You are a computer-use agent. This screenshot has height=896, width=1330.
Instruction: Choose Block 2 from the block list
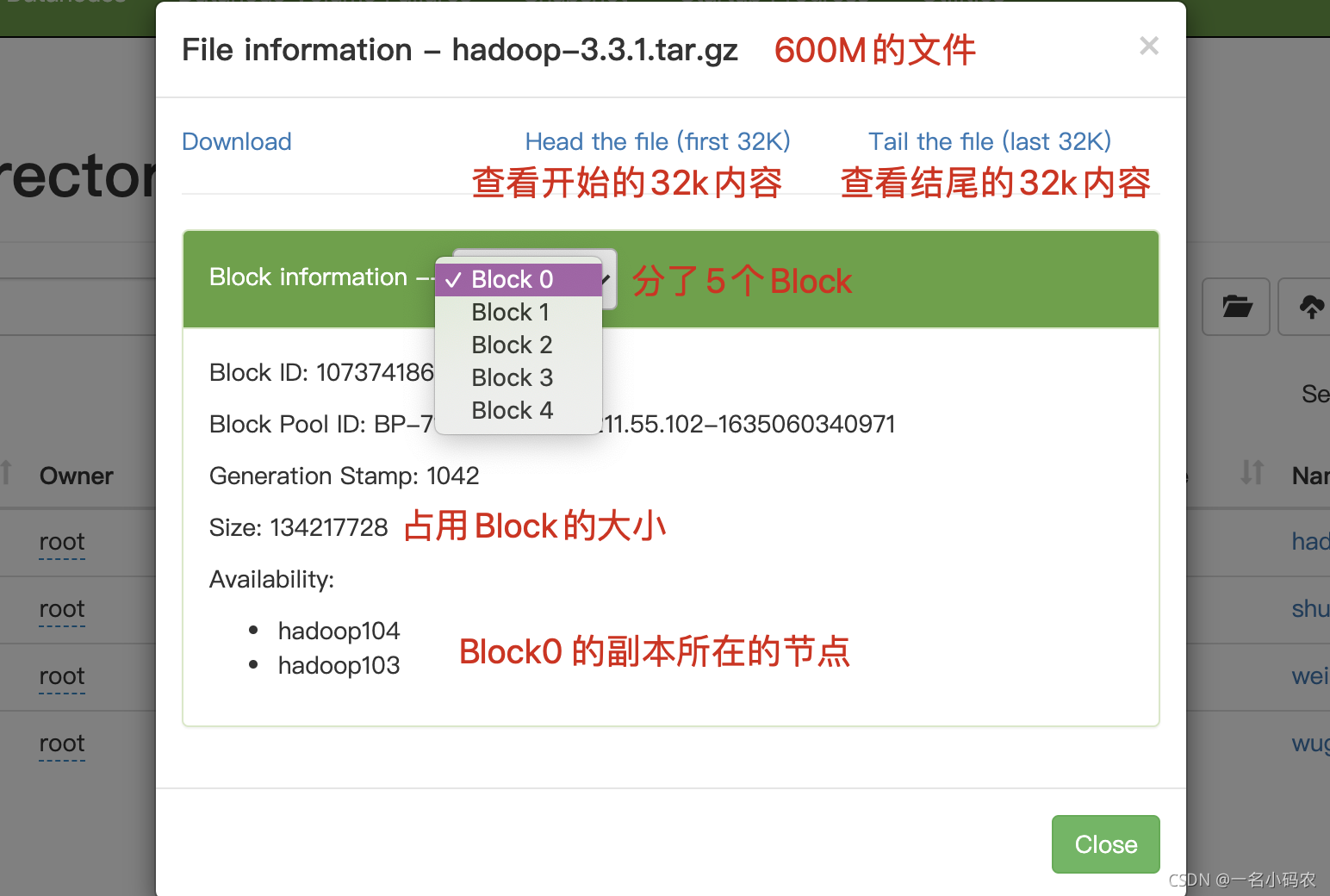click(519, 345)
